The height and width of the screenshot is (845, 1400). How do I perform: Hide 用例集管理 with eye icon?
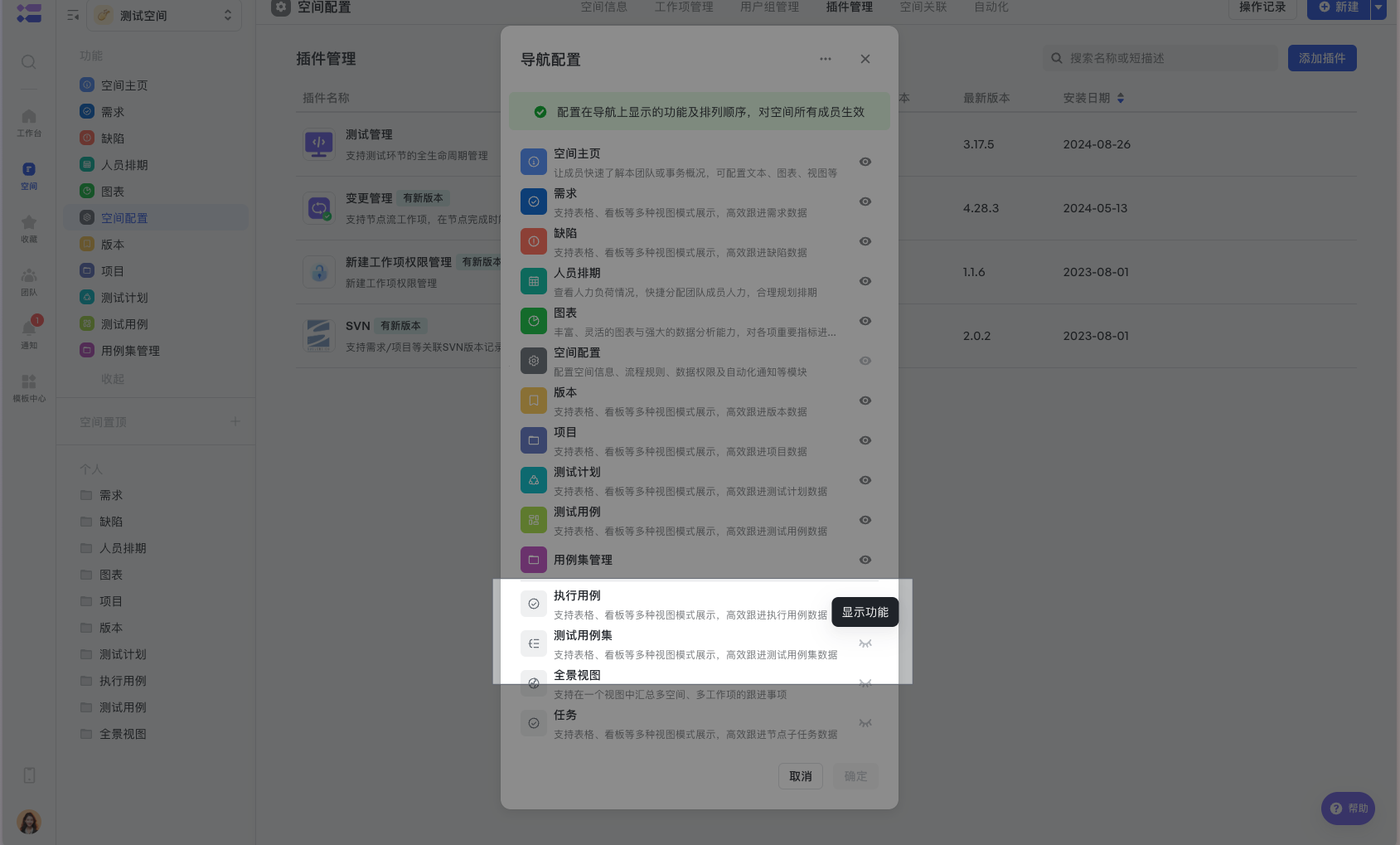[x=865, y=560]
